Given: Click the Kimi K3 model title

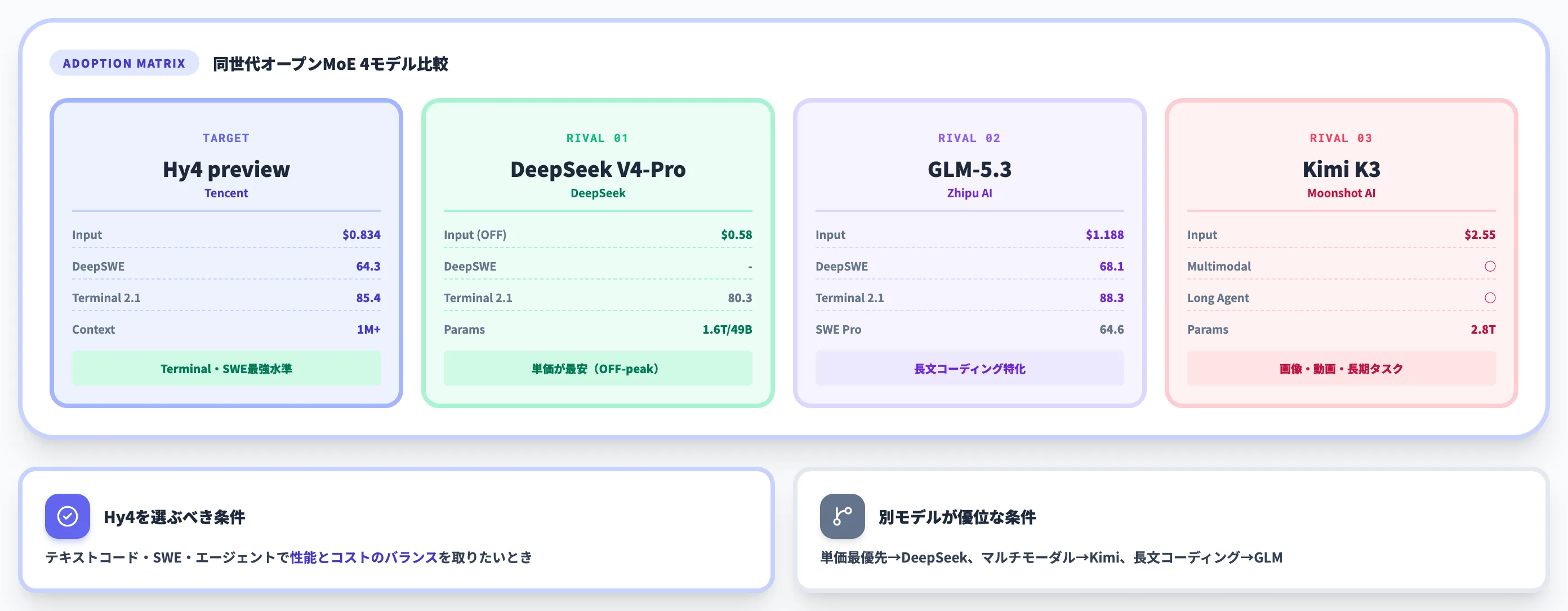Looking at the screenshot, I should 1341,169.
